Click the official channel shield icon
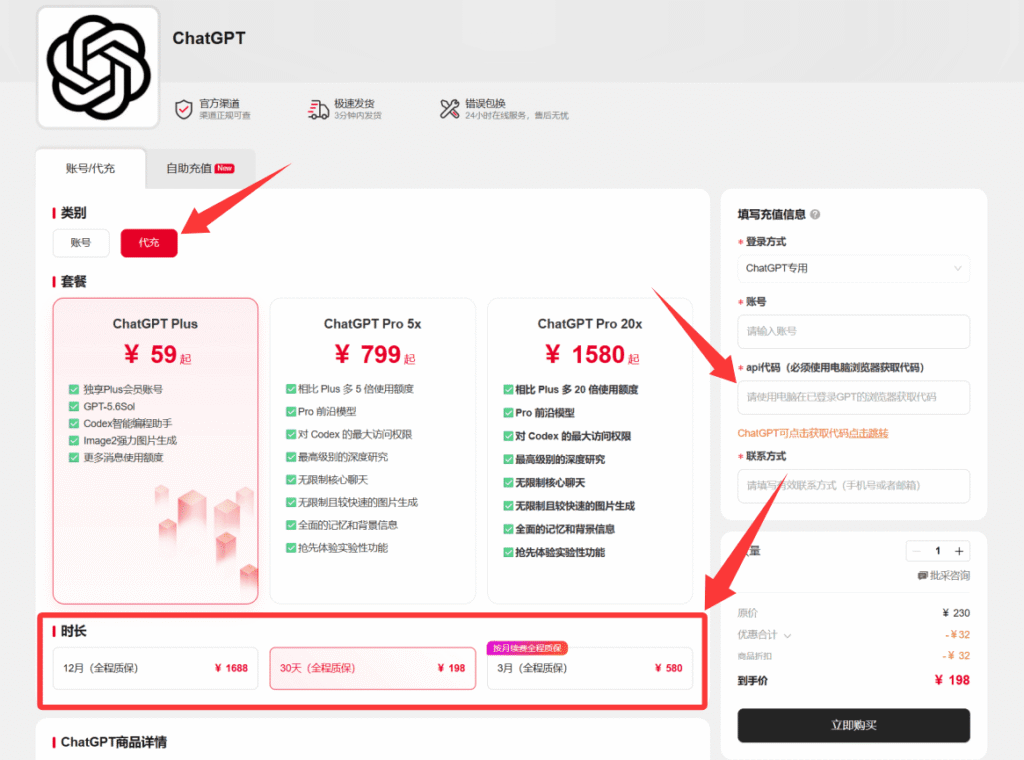The image size is (1024, 760). coord(184,109)
